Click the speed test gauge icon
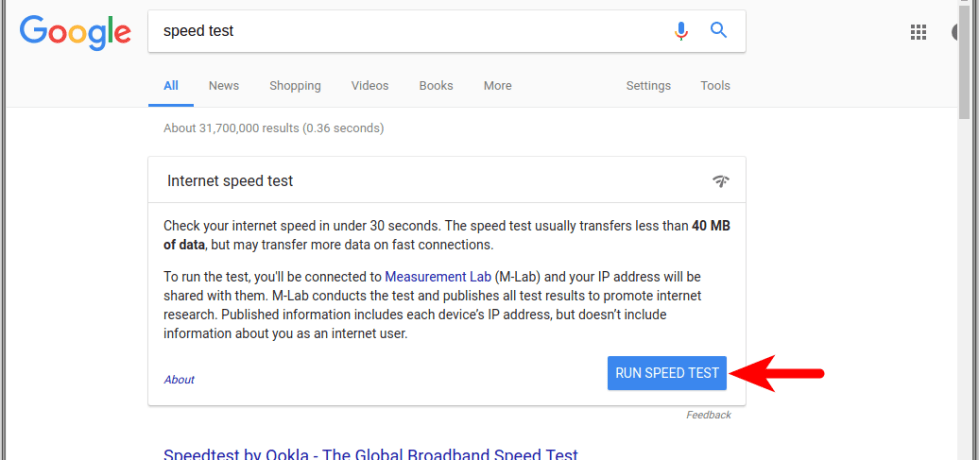979x460 pixels. pyautogui.click(x=721, y=181)
